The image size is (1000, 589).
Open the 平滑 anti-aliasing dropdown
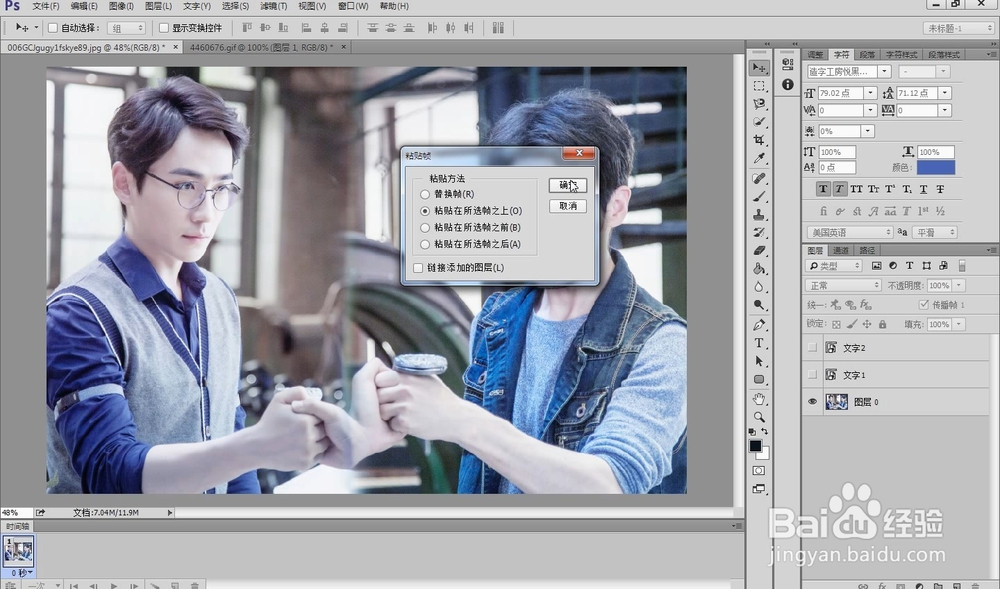(x=934, y=232)
